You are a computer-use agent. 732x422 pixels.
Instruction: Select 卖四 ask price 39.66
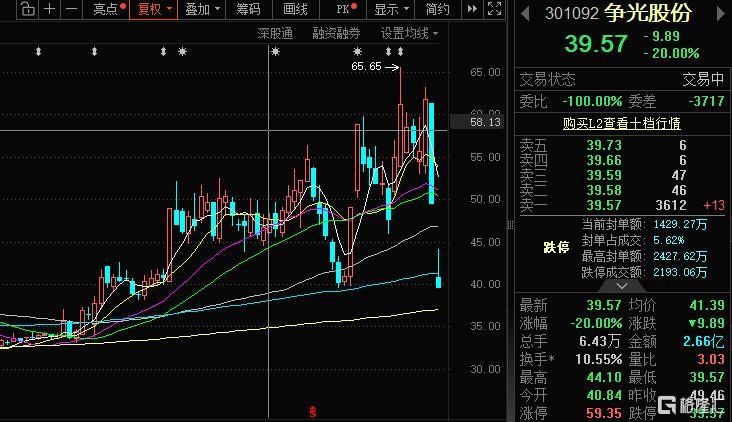pyautogui.click(x=604, y=160)
